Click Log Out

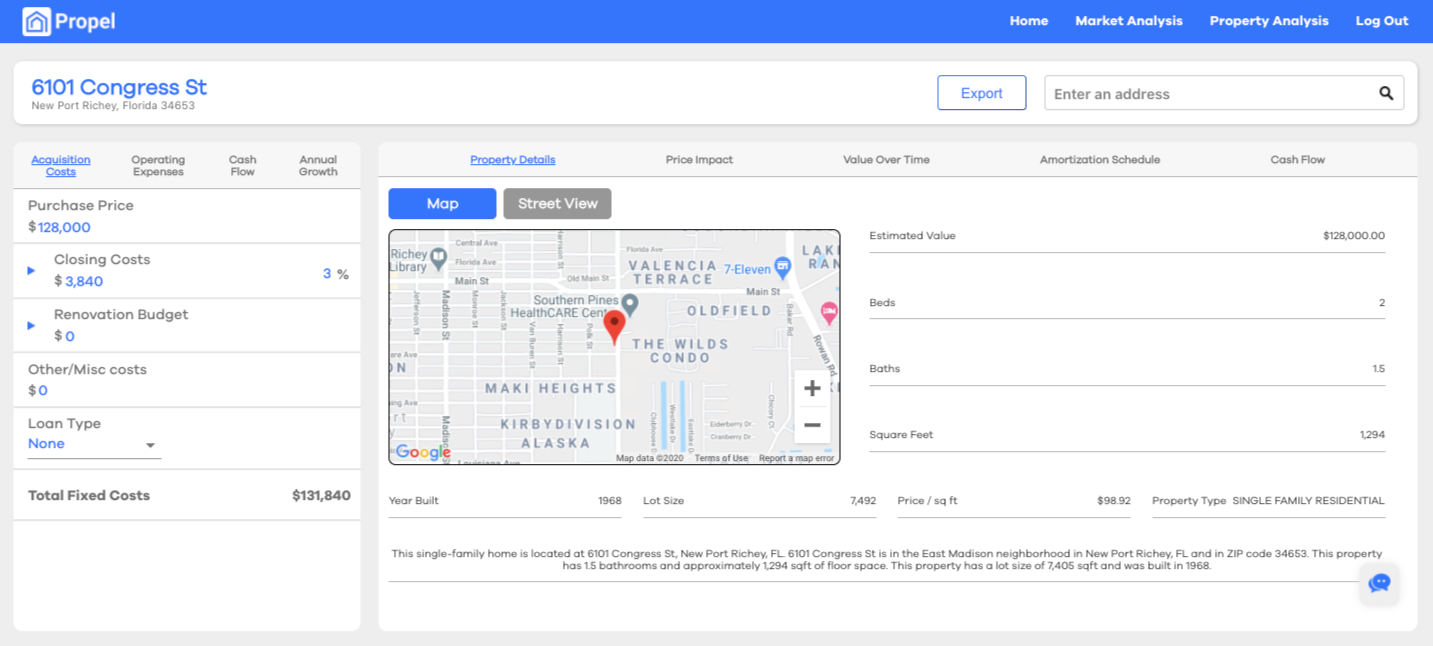pyautogui.click(x=1382, y=21)
